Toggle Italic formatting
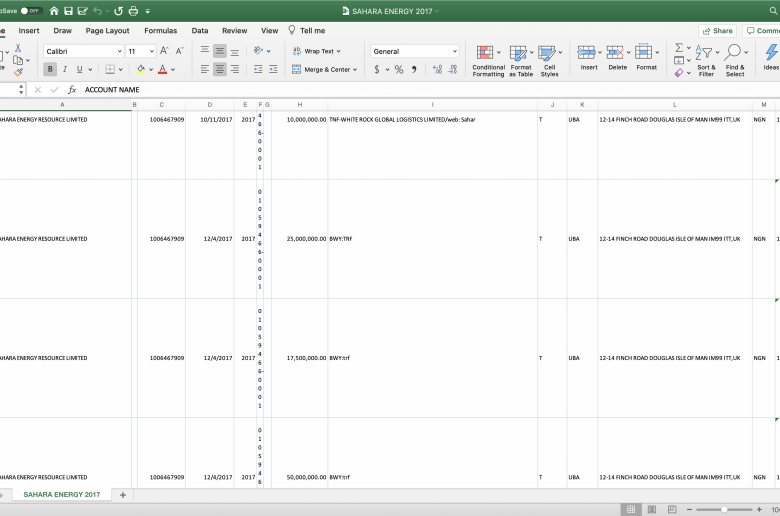The height and width of the screenshot is (516, 780). (65, 70)
